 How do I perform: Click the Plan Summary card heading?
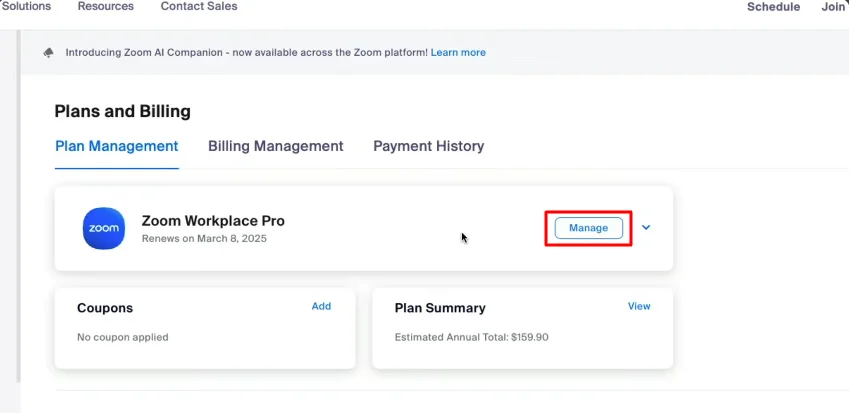(x=440, y=308)
